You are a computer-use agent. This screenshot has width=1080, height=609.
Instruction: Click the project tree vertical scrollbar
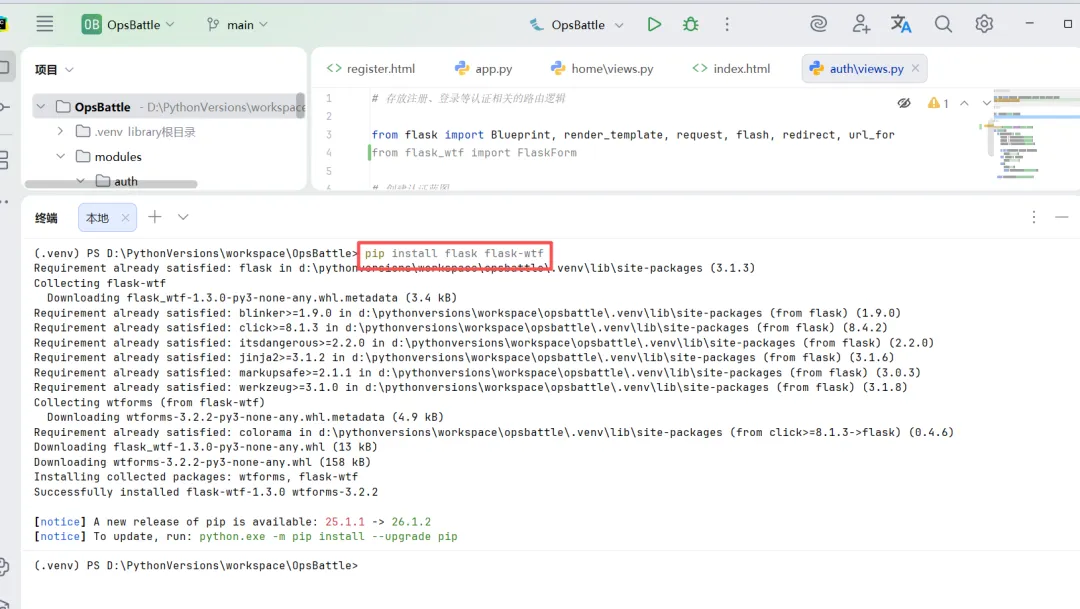(x=300, y=105)
